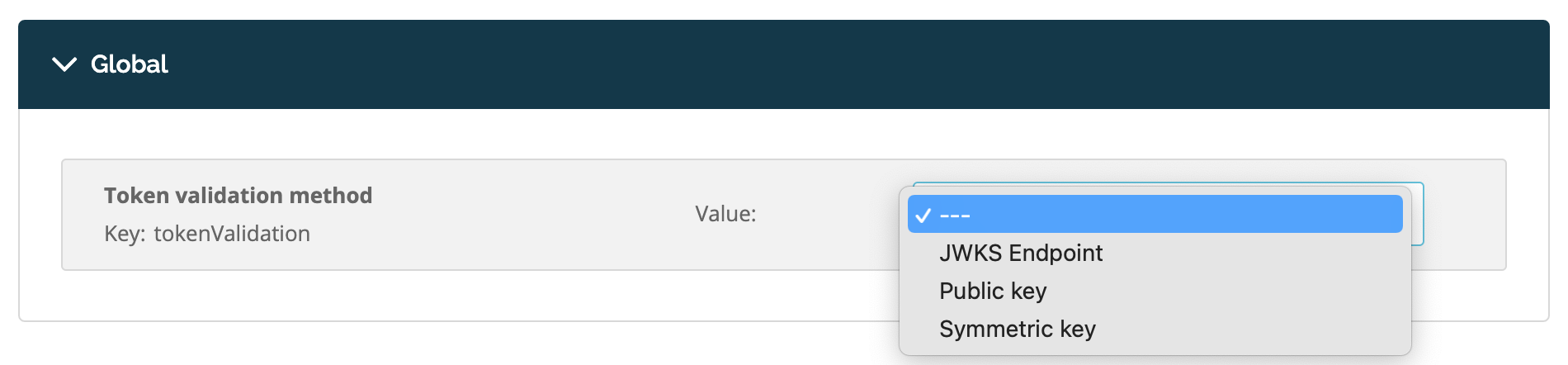Click the 'Key: tokenValidation' text
1568x365 pixels.
point(207,234)
